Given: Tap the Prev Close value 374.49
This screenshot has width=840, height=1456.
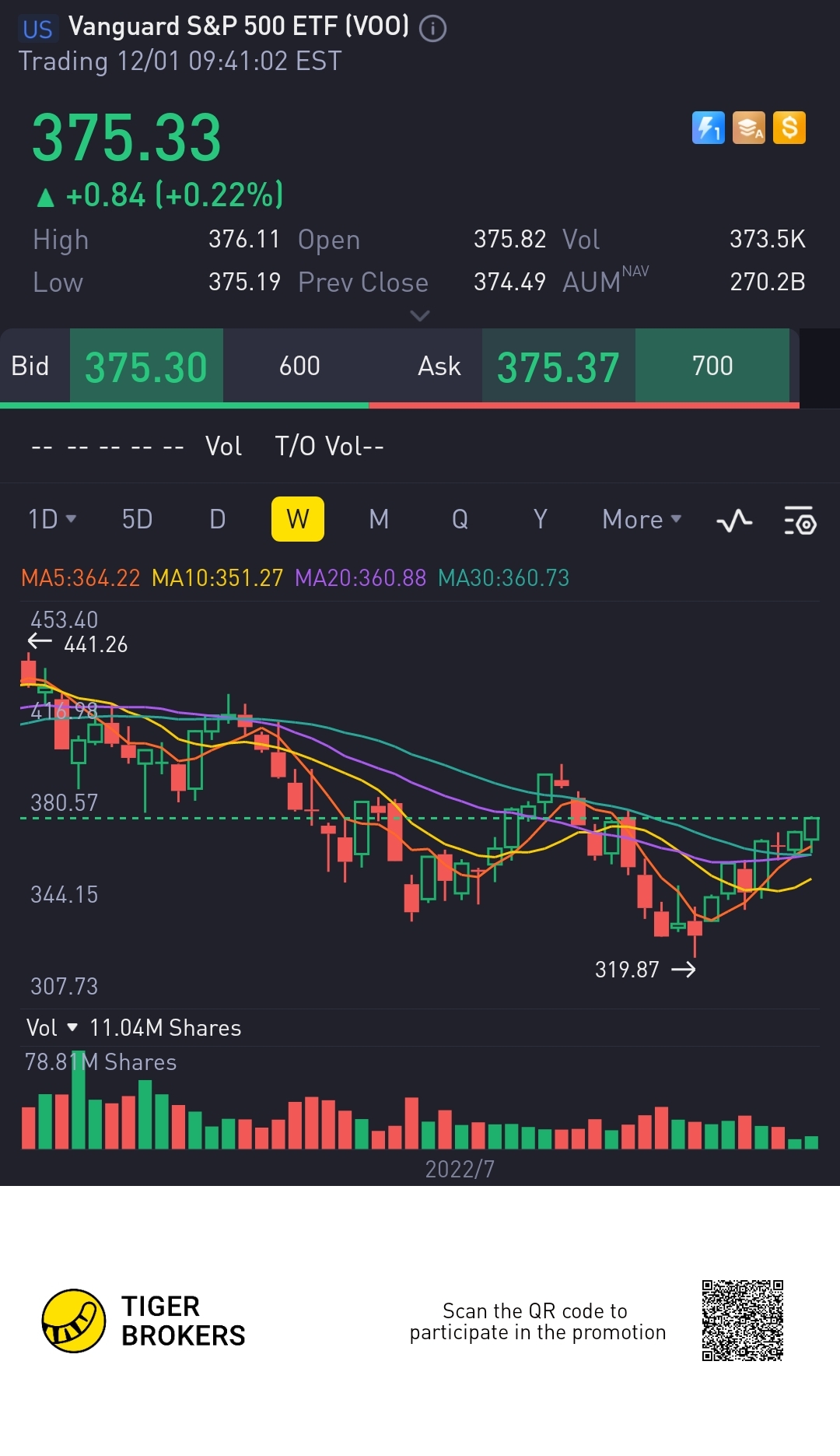Looking at the screenshot, I should pos(510,282).
